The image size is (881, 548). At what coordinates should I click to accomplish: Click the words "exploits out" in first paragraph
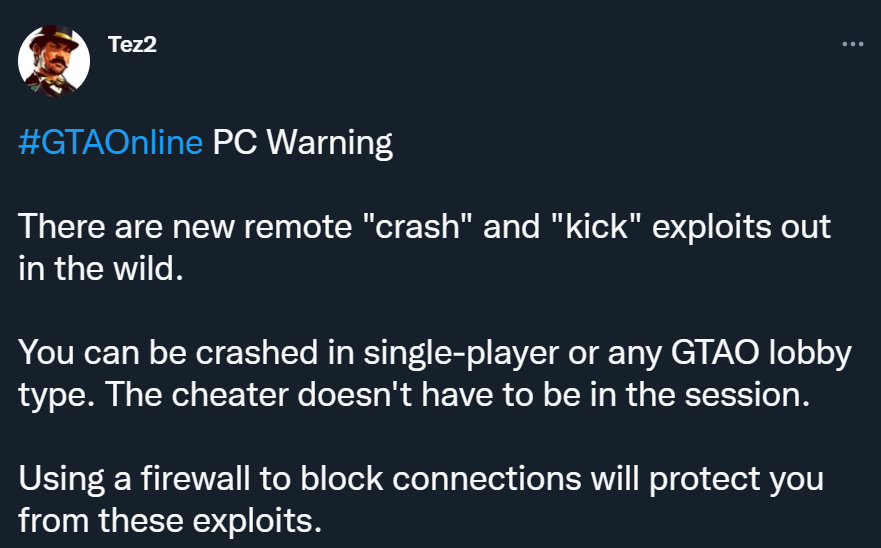(x=747, y=226)
